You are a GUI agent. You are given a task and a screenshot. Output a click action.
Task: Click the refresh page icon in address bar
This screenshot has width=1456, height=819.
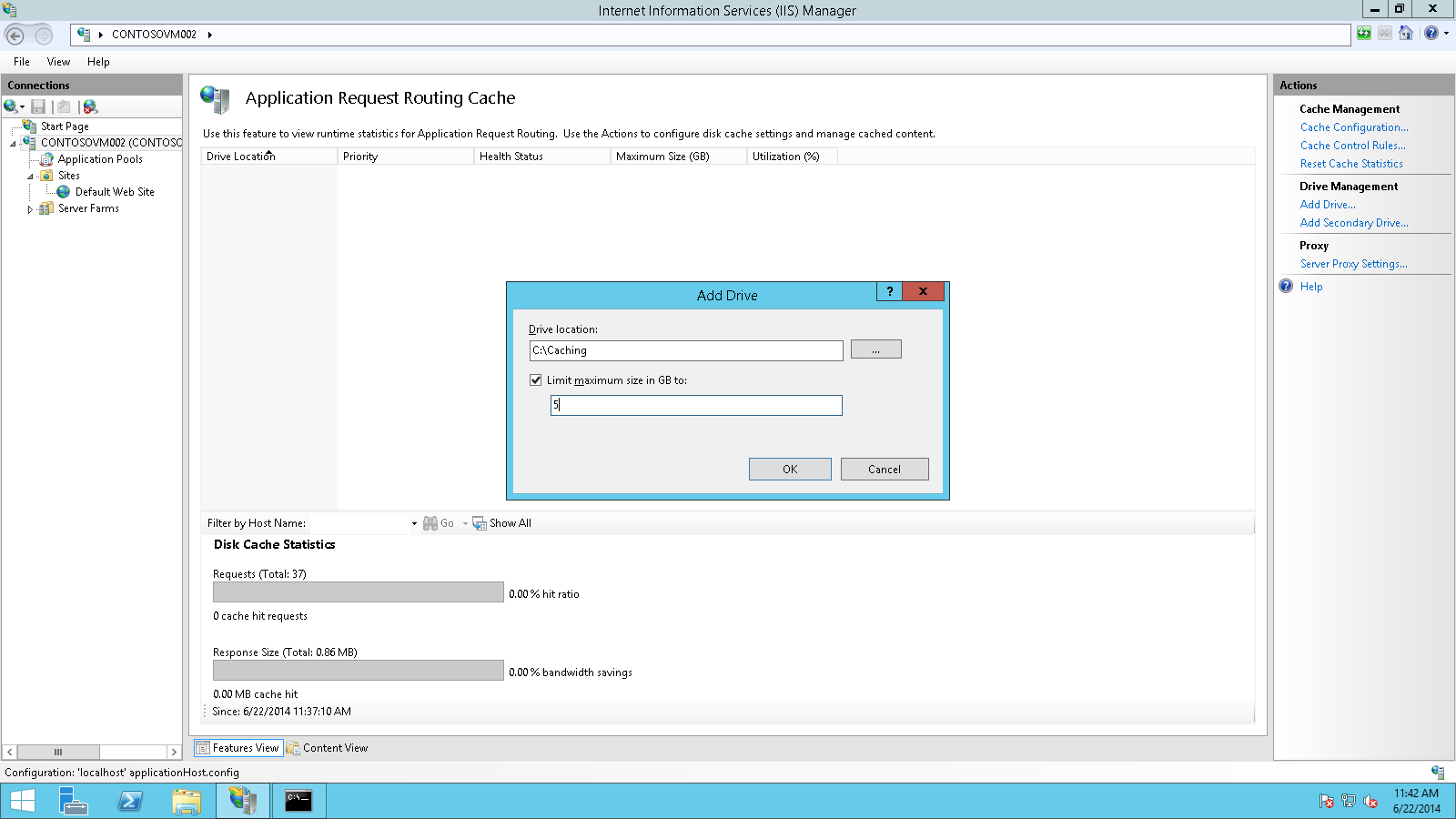tap(1364, 34)
